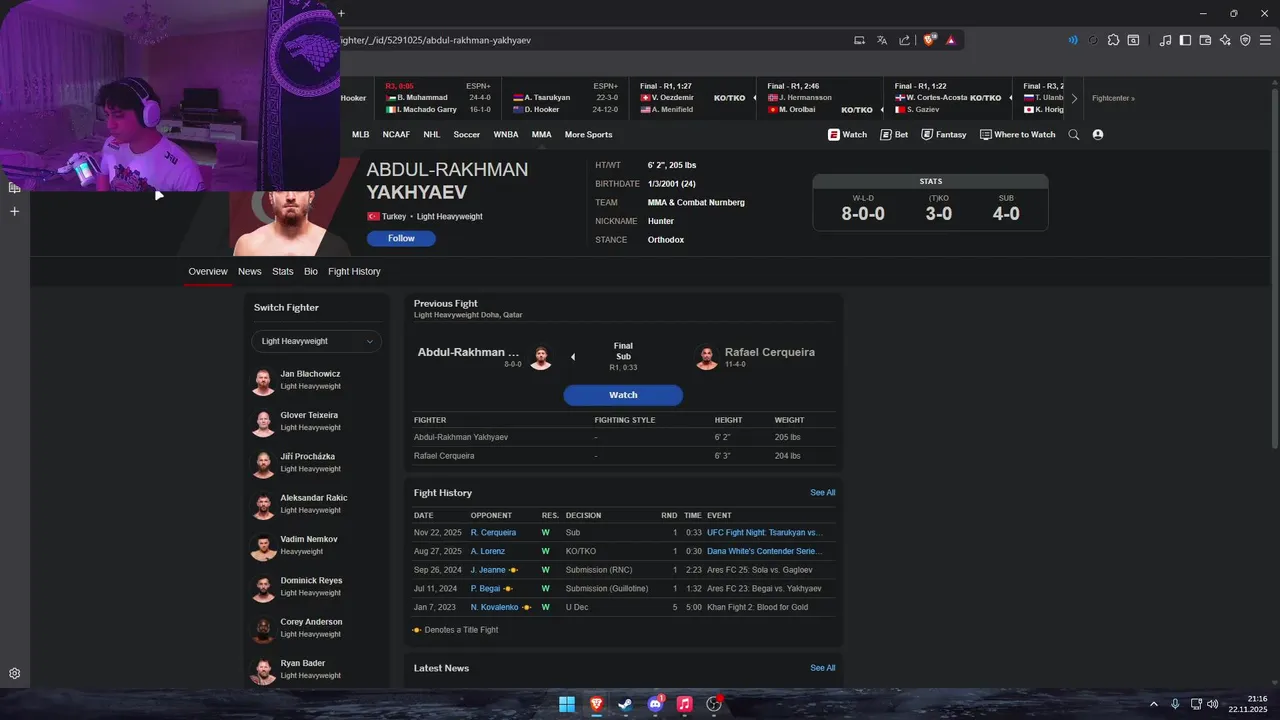The width and height of the screenshot is (1280, 720).
Task: Switch to the Bio tab
Action: coord(311,271)
